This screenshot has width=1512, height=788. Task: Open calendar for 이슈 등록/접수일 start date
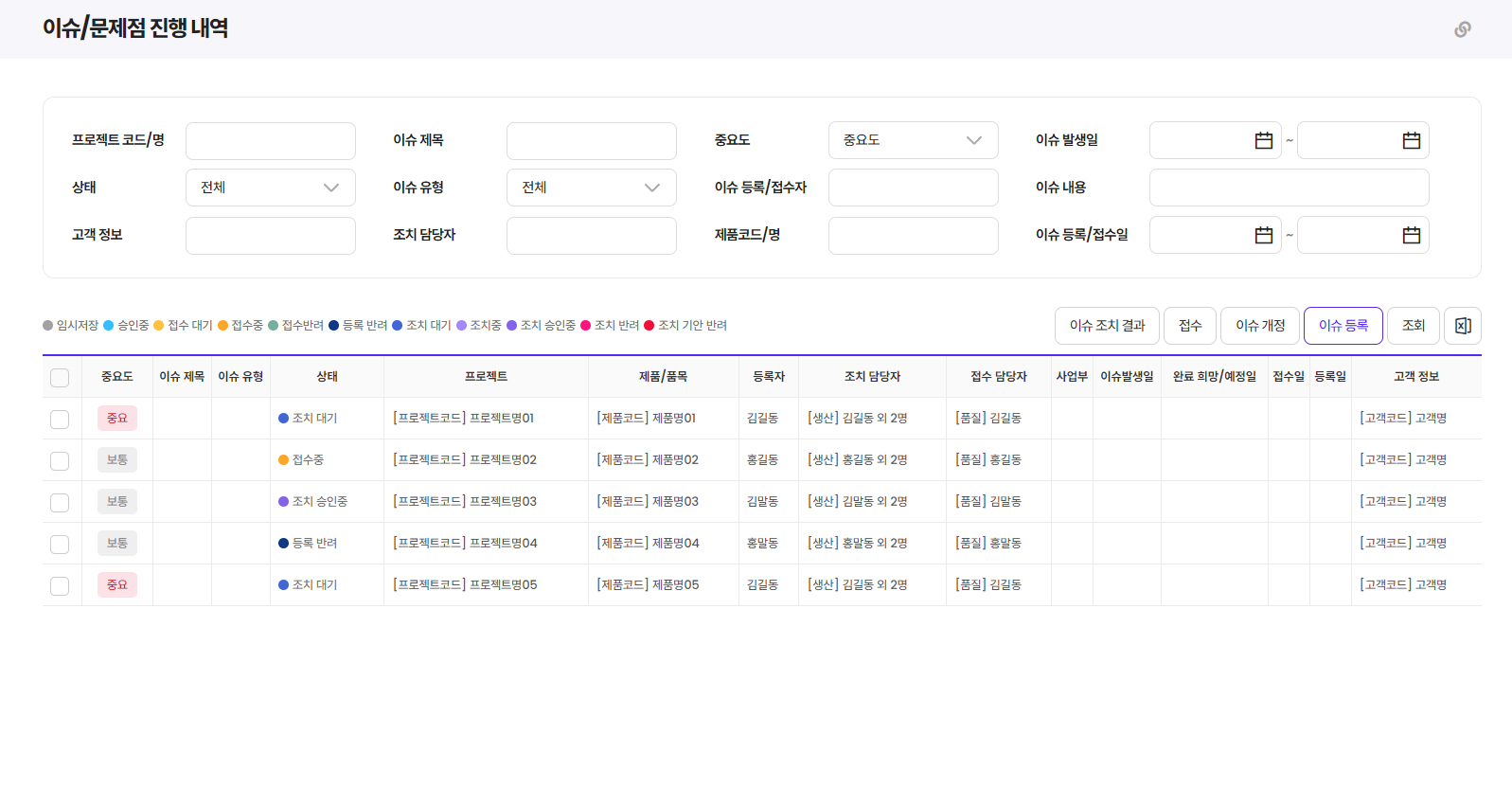coord(1263,235)
